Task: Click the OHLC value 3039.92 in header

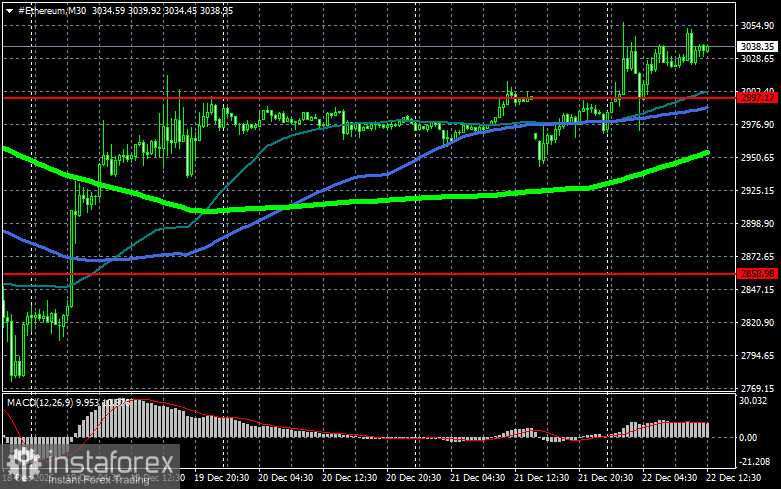Action: (x=144, y=10)
